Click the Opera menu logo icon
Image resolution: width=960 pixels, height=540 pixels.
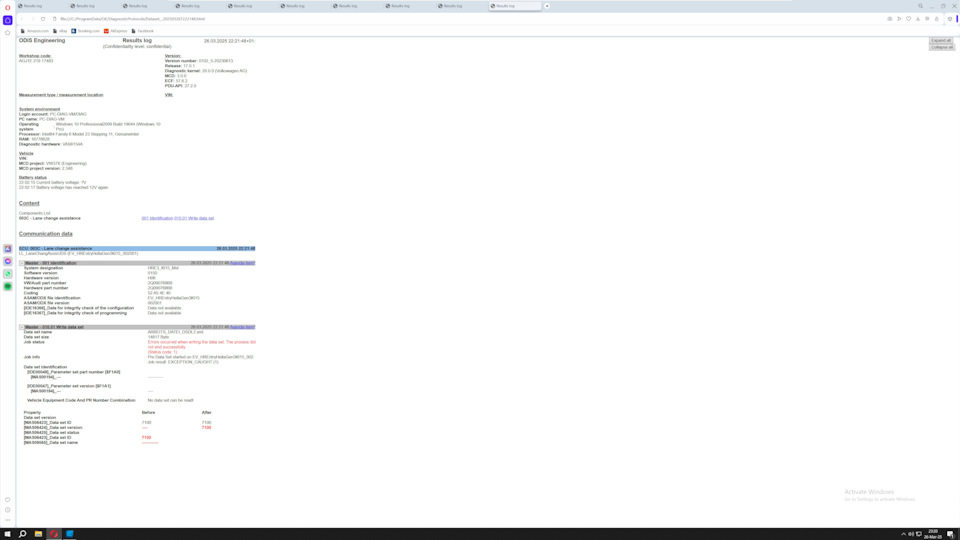pos(8,7)
